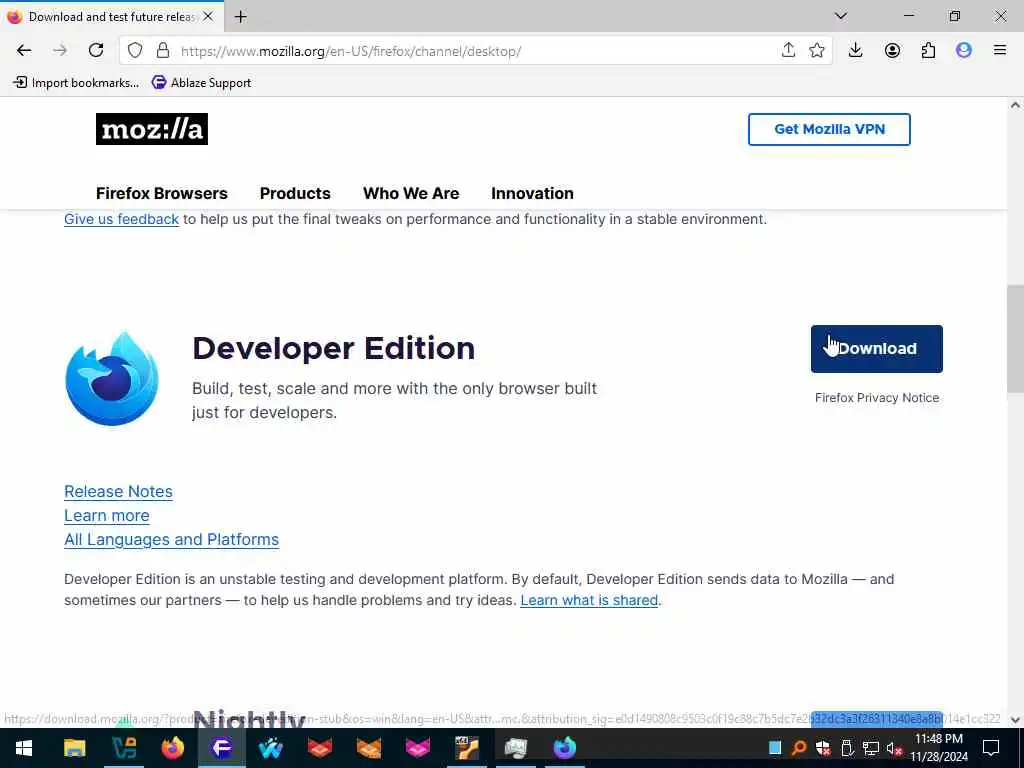Open the network tray icon
This screenshot has height=768, width=1024.
pyautogui.click(x=871, y=748)
